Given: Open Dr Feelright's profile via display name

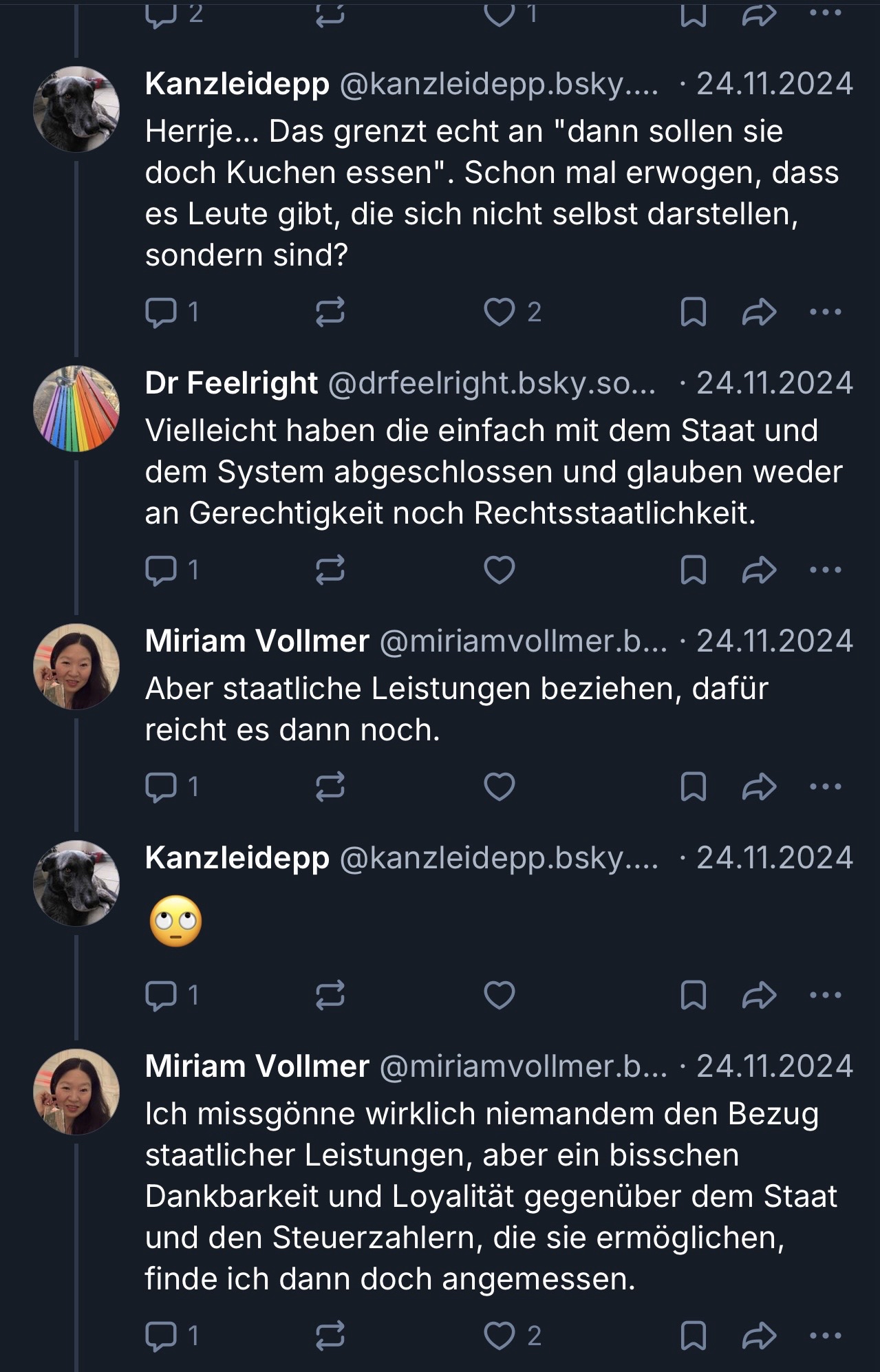Looking at the screenshot, I should pos(231,383).
